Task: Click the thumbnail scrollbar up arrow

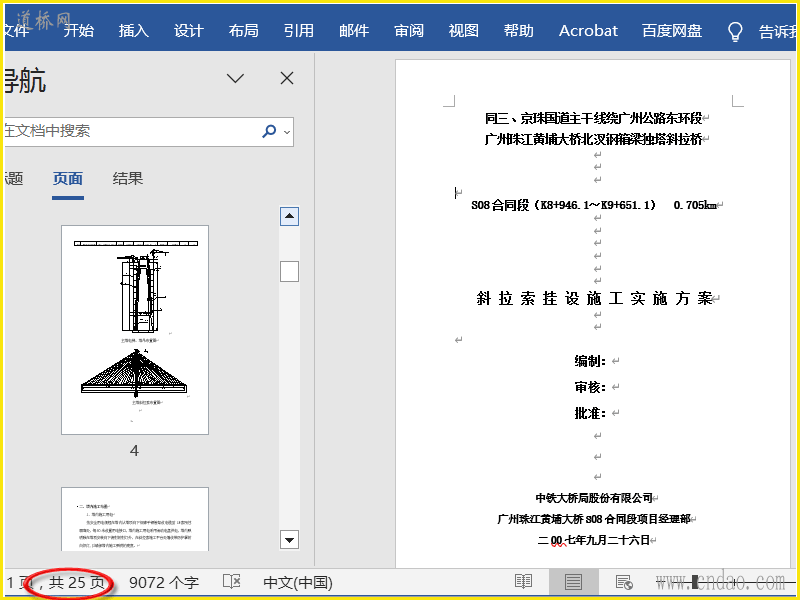Action: [x=289, y=216]
